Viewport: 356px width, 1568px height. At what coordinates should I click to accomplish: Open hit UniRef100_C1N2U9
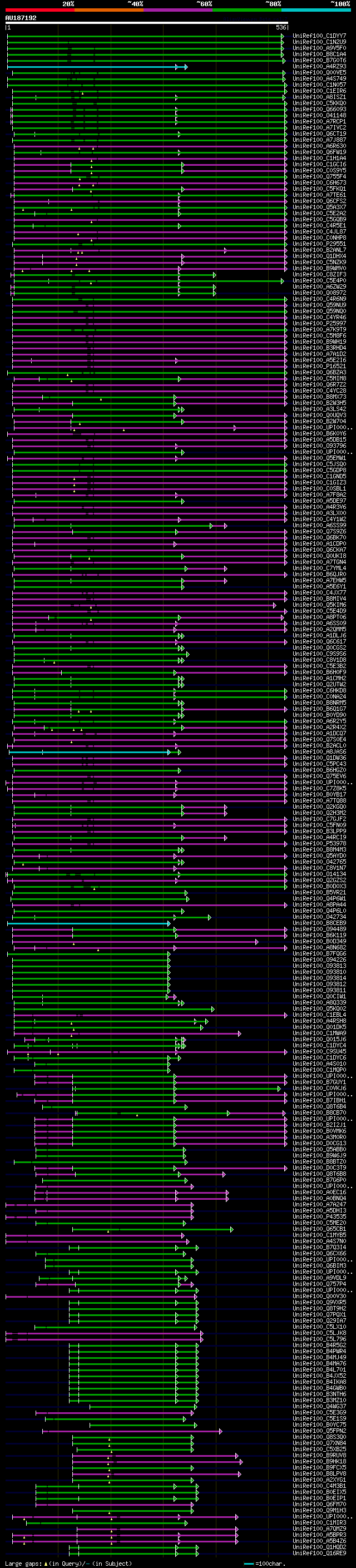(x=319, y=42)
